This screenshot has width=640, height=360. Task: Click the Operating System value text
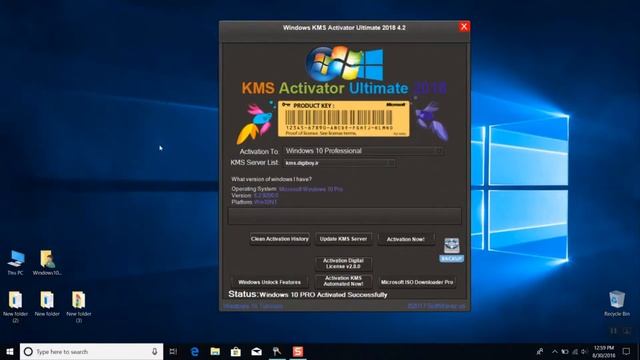pyautogui.click(x=311, y=189)
